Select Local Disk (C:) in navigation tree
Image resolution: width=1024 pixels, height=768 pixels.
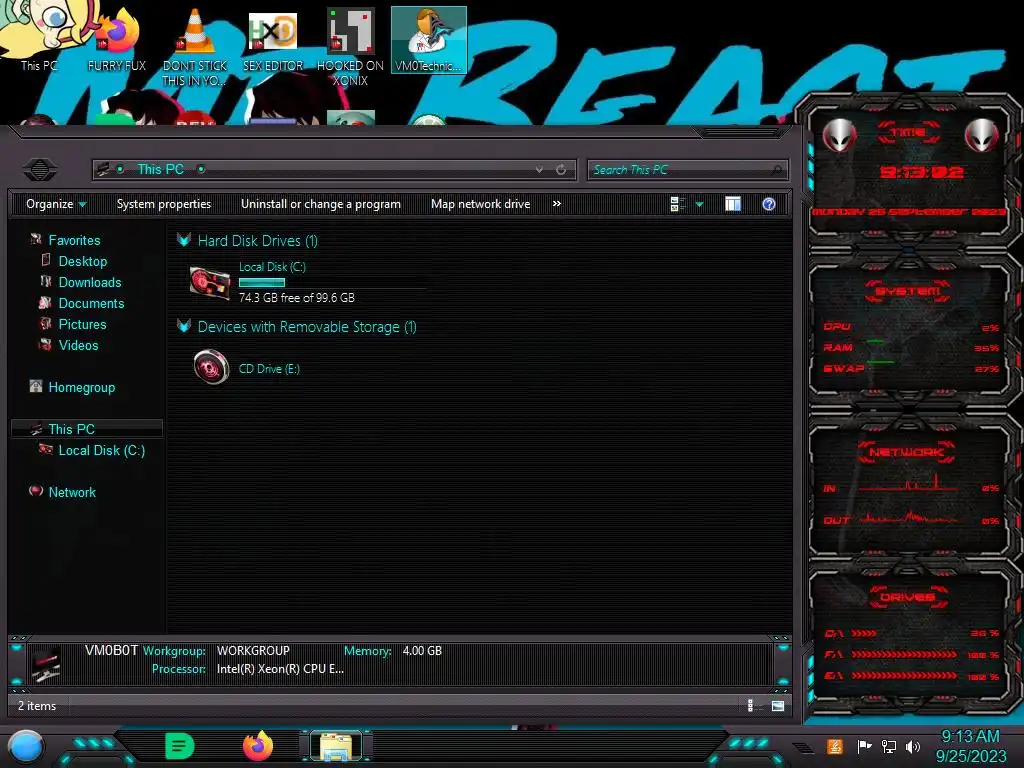[101, 450]
